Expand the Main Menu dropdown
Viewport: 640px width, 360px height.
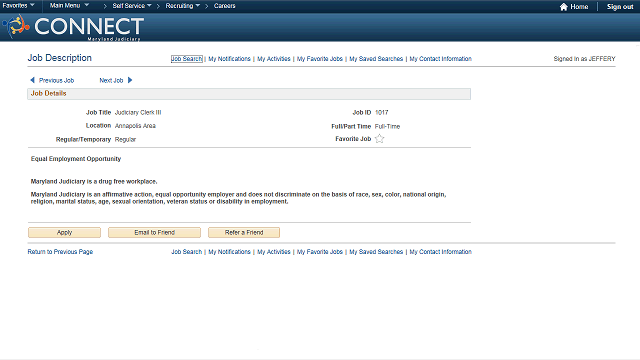pos(69,5)
